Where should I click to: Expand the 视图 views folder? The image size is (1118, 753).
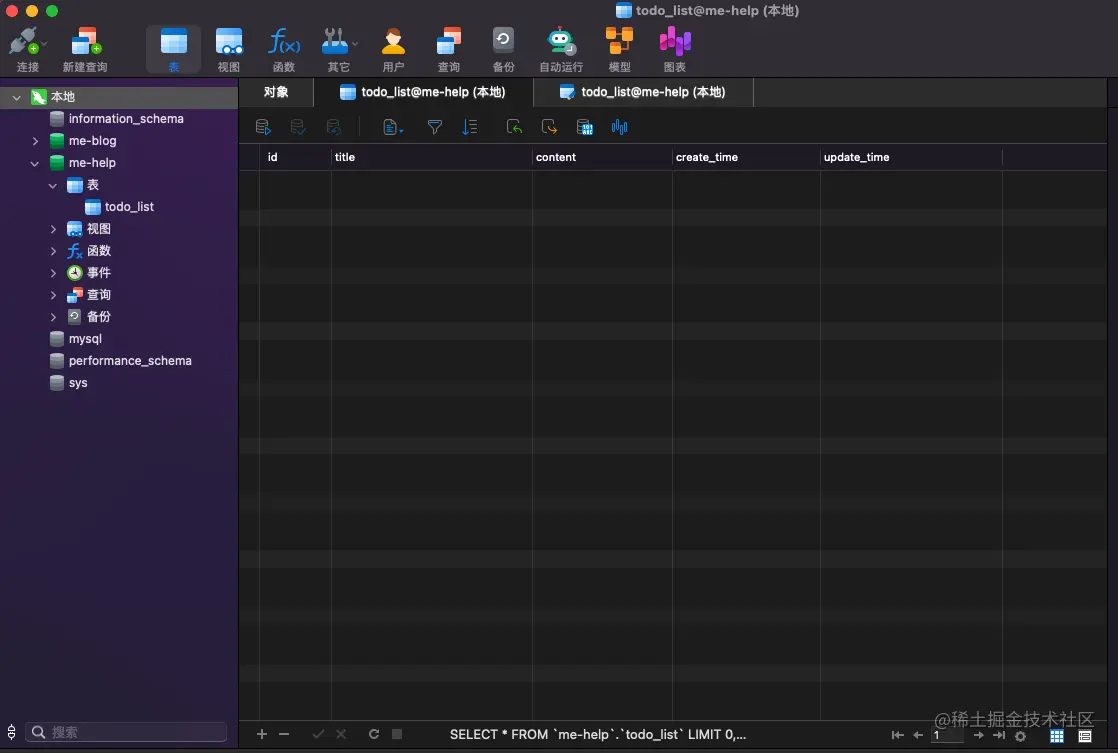point(53,229)
